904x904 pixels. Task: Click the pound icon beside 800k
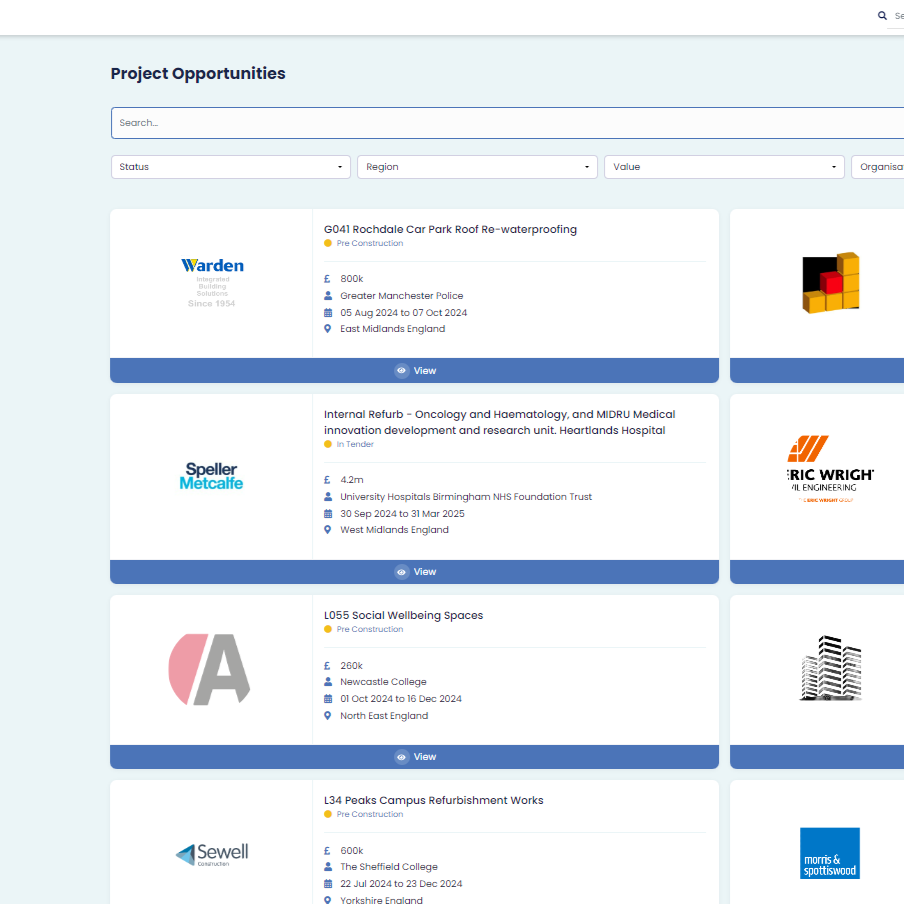point(327,278)
